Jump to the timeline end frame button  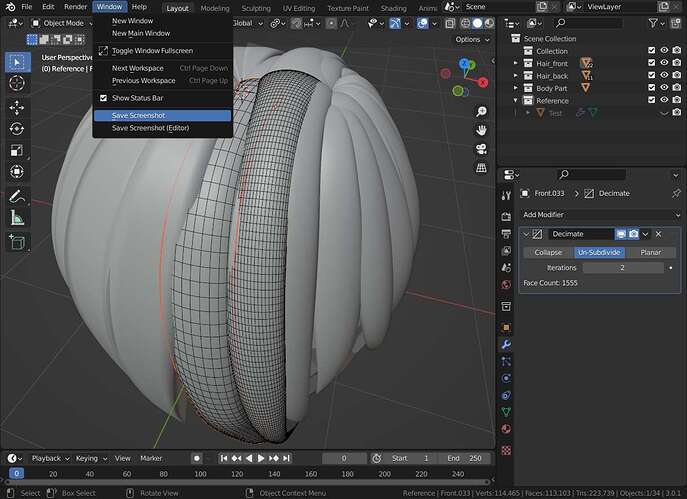click(286, 458)
